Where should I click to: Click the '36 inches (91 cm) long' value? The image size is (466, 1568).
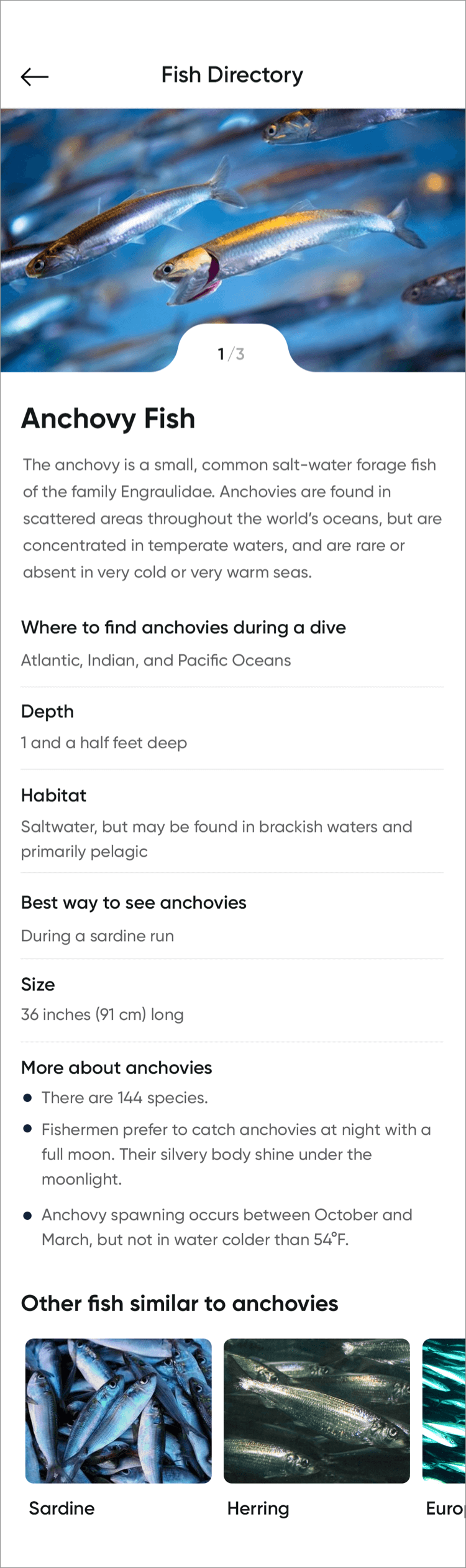click(103, 1014)
